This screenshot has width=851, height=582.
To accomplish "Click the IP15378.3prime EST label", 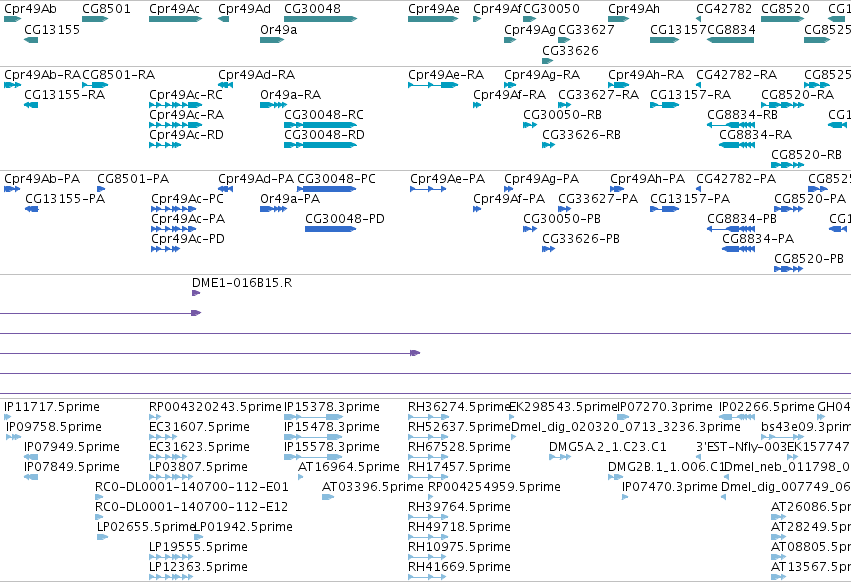I will (332, 407).
